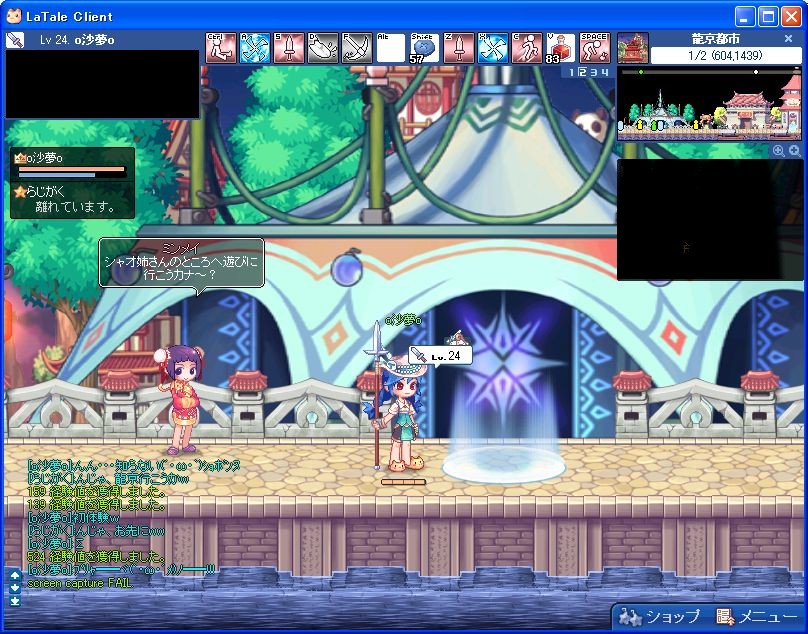
Task: Trigger the C-key dash skill
Action: click(x=527, y=48)
